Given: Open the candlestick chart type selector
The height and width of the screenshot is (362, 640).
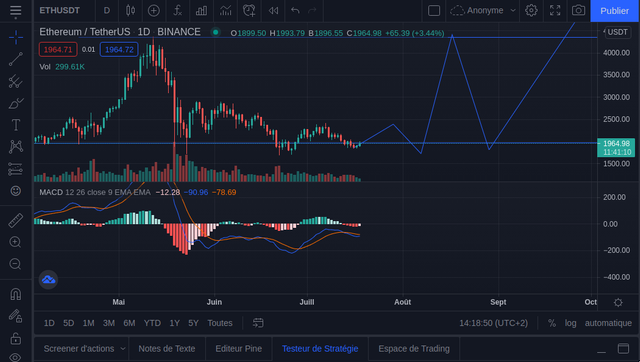Looking at the screenshot, I should (x=131, y=11).
